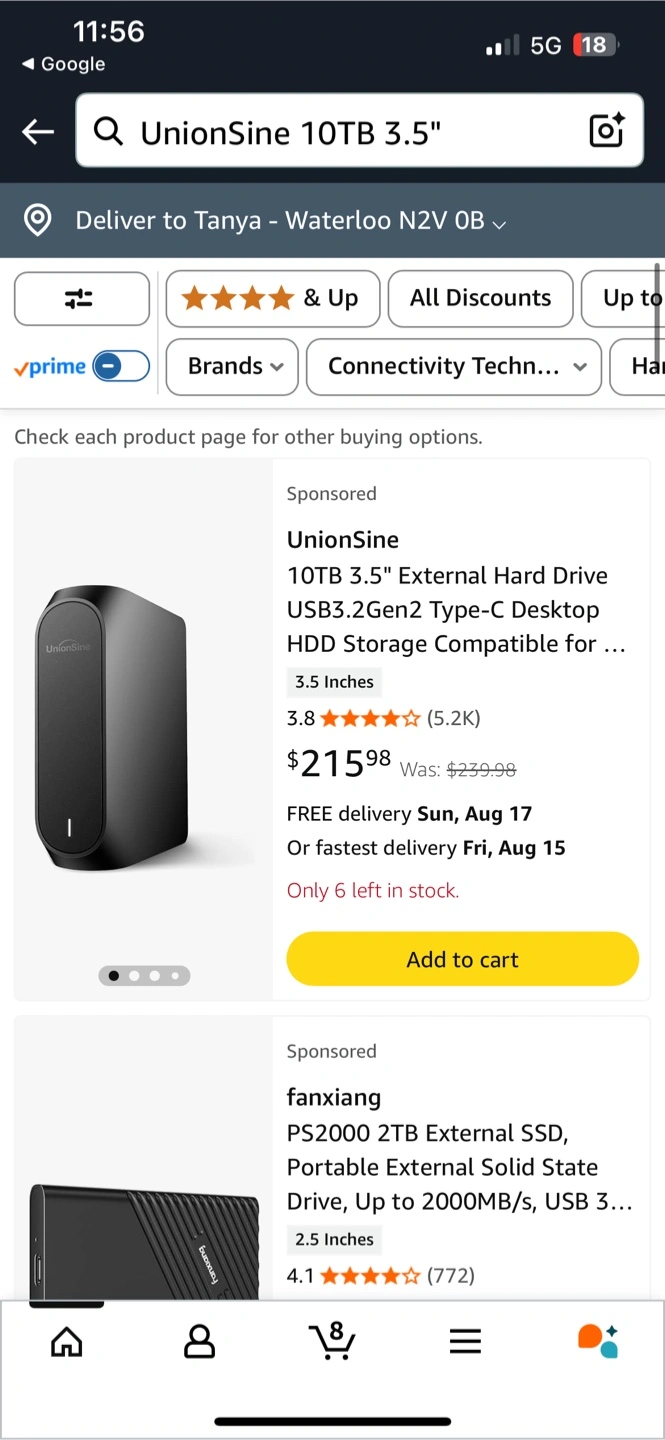Expand the Connectivity Technology dropdown
This screenshot has width=665, height=1440.
(454, 367)
